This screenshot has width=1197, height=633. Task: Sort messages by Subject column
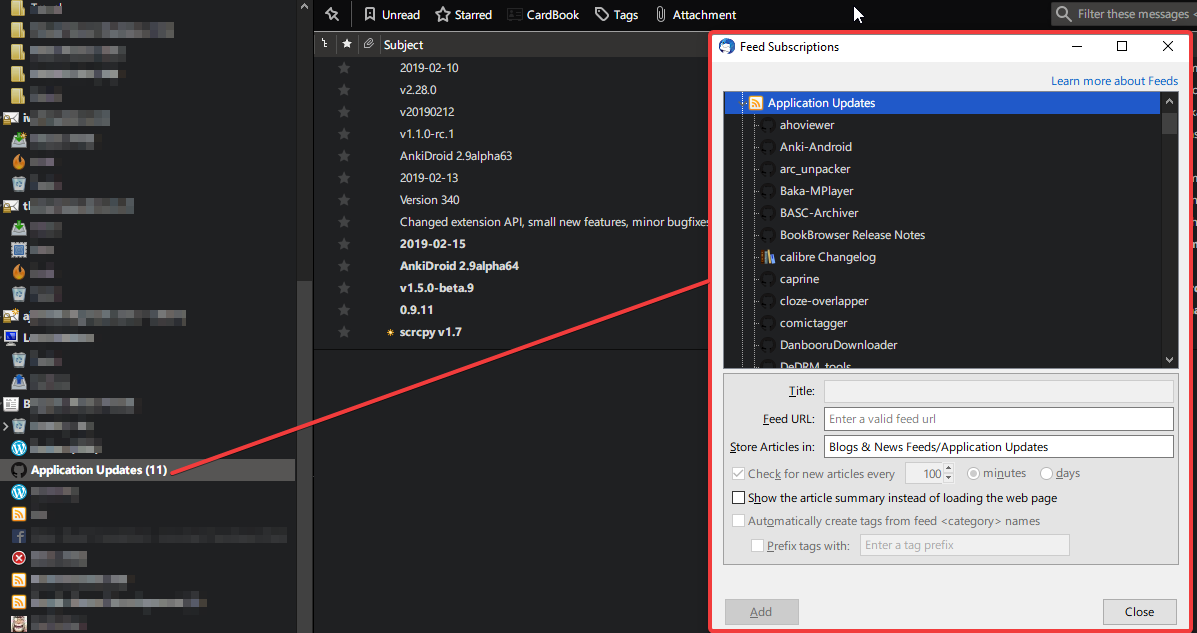click(x=403, y=45)
